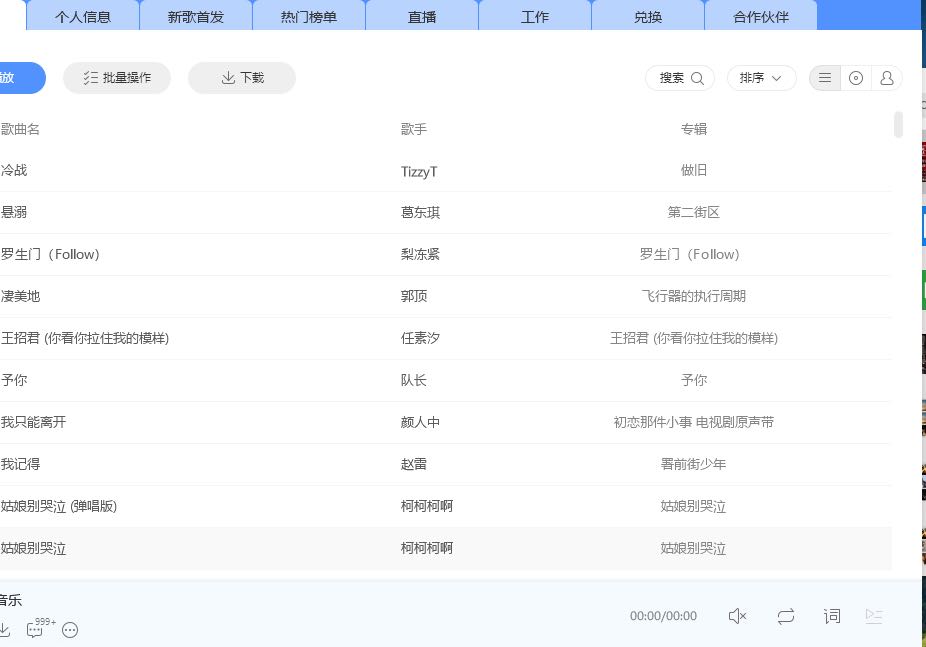Open artist TizzyT

(419, 171)
